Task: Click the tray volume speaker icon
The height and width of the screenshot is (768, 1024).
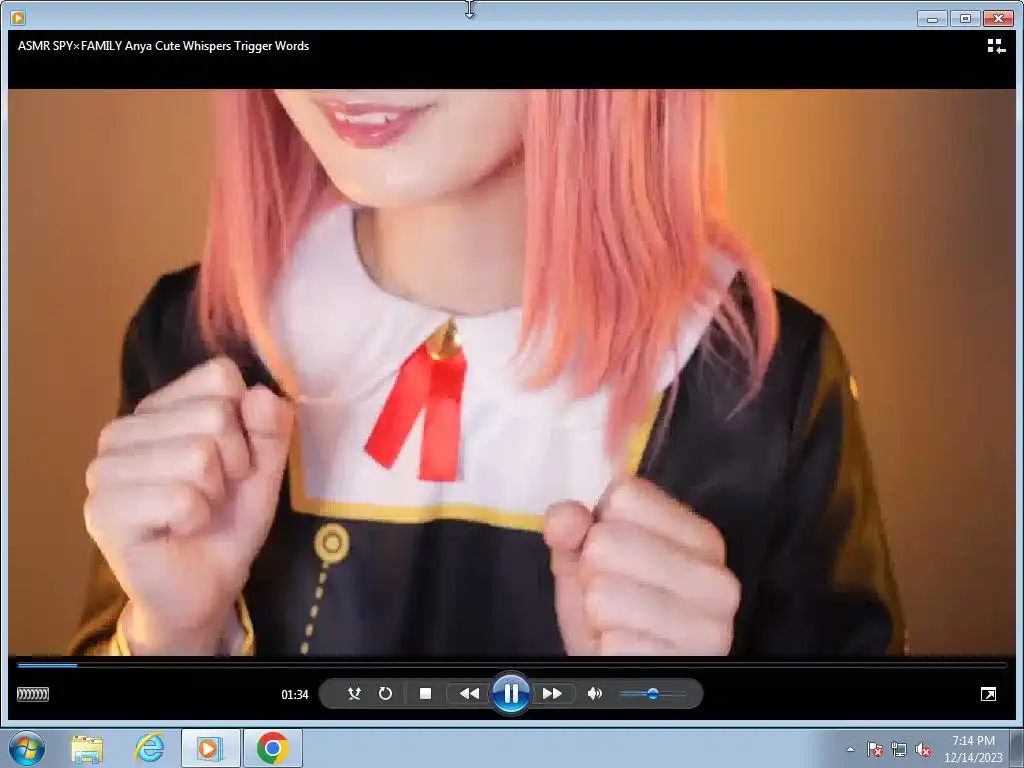Action: coord(923,750)
